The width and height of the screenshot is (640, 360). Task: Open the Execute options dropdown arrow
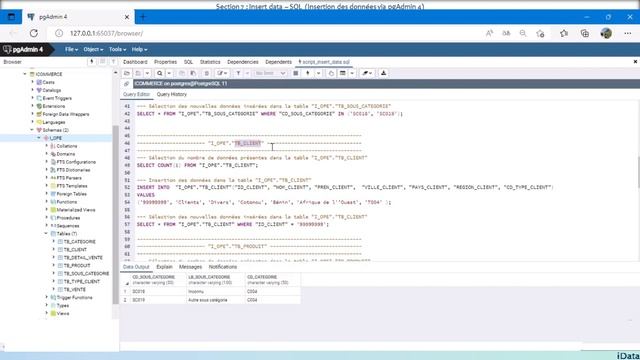pos(318,73)
